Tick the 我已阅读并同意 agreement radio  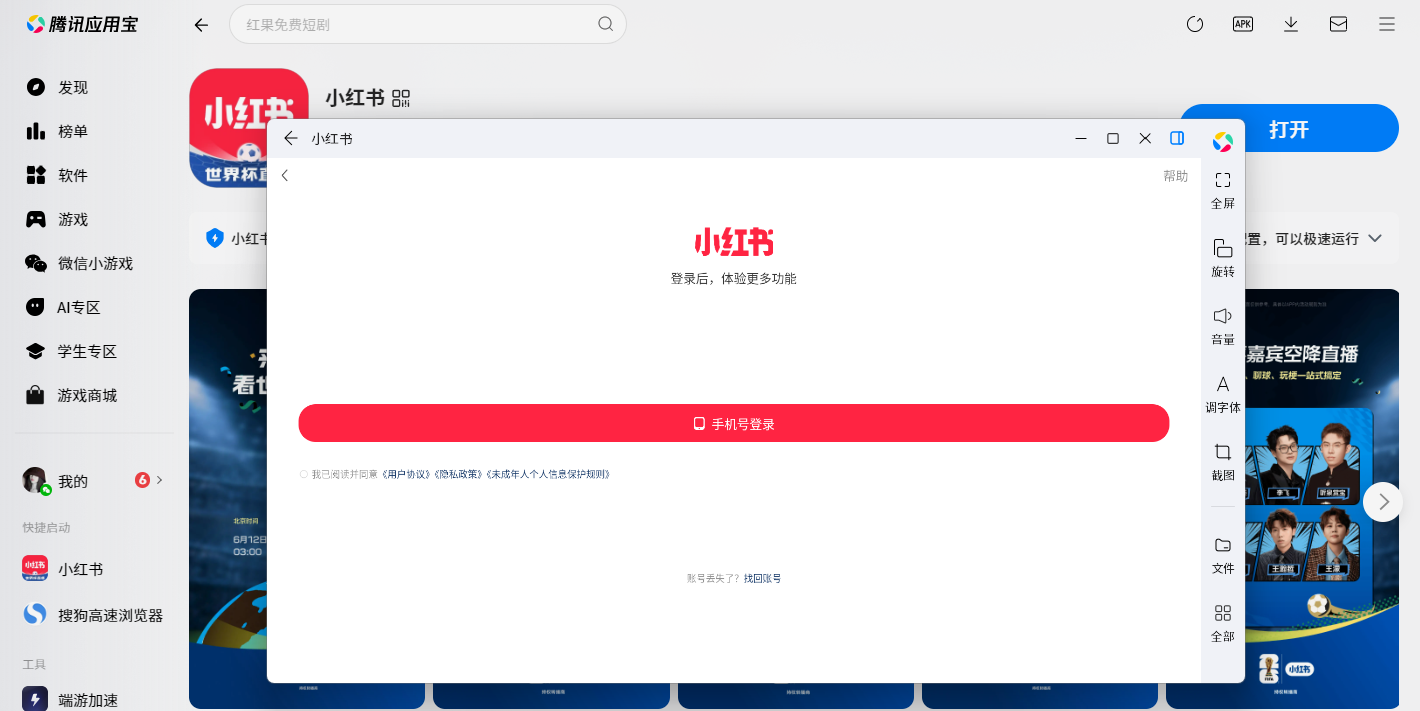304,474
